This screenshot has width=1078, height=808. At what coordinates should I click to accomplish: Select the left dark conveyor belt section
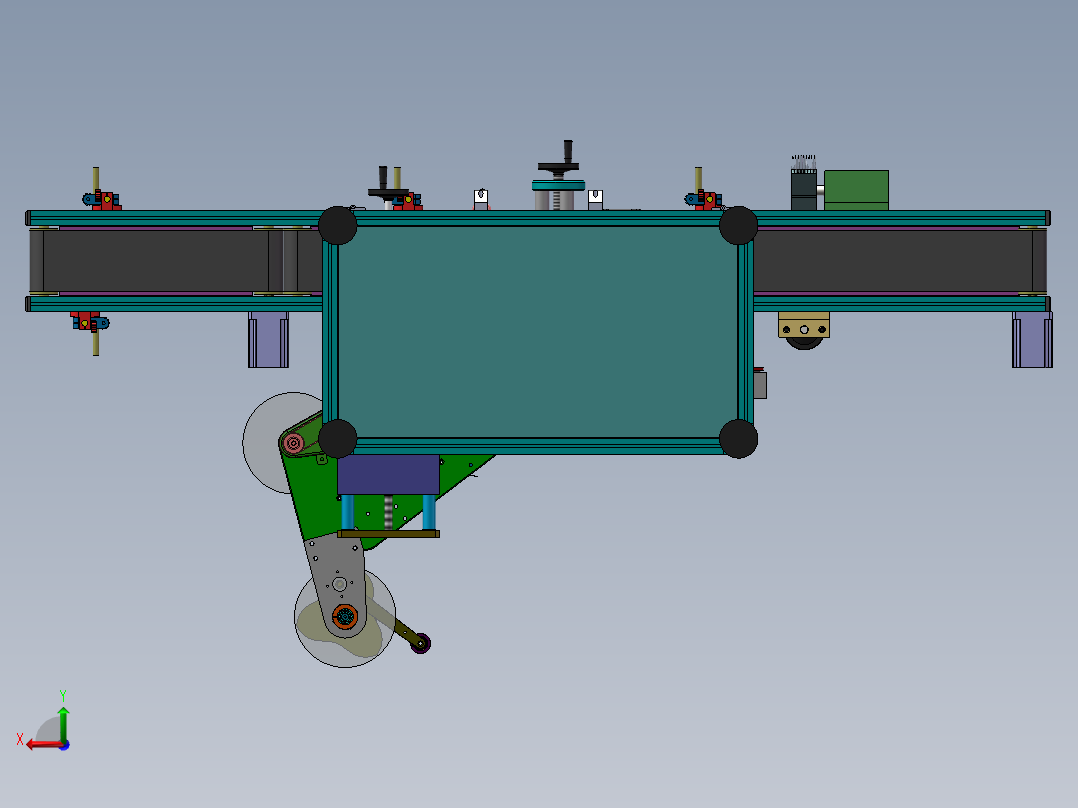tap(155, 260)
